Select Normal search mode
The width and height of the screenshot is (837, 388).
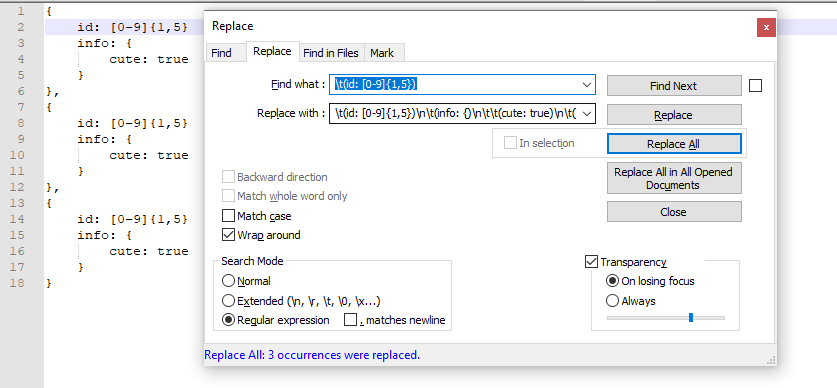228,281
